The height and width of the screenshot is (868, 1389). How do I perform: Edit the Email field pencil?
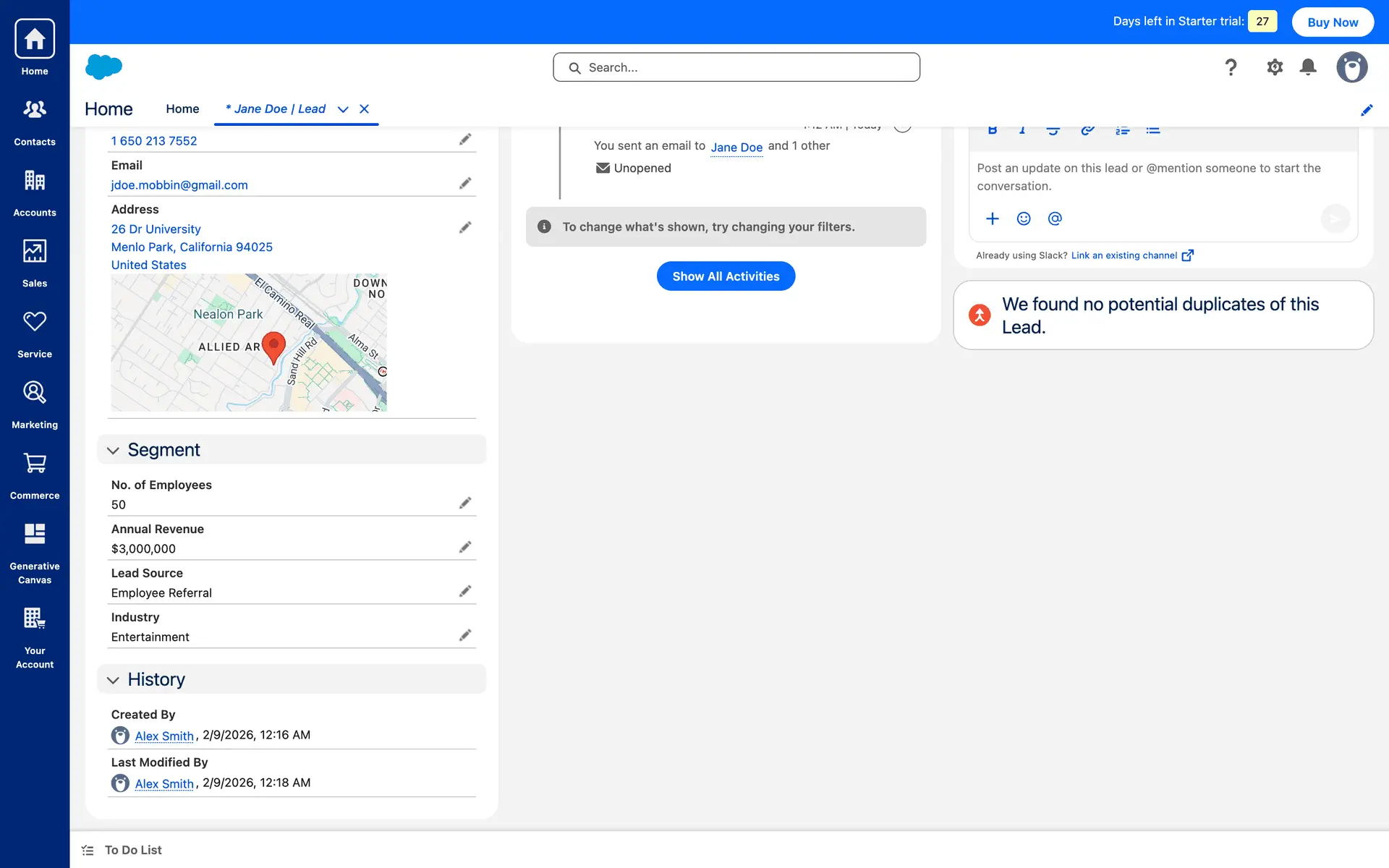coord(465,184)
